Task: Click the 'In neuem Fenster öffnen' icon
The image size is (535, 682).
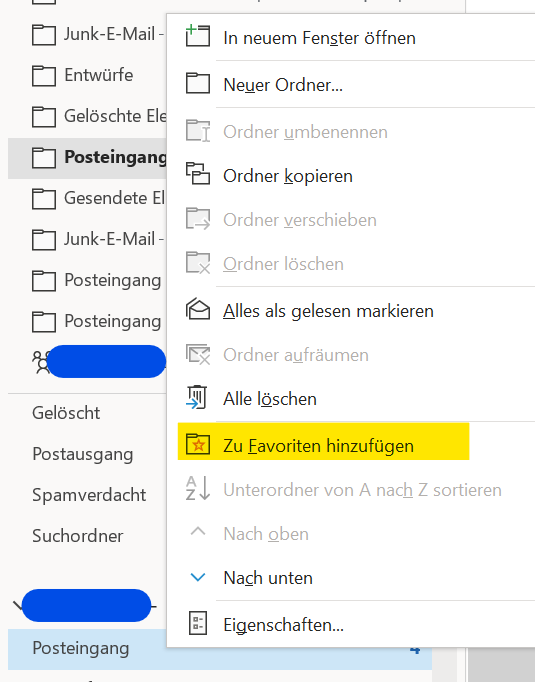Action: [x=198, y=37]
